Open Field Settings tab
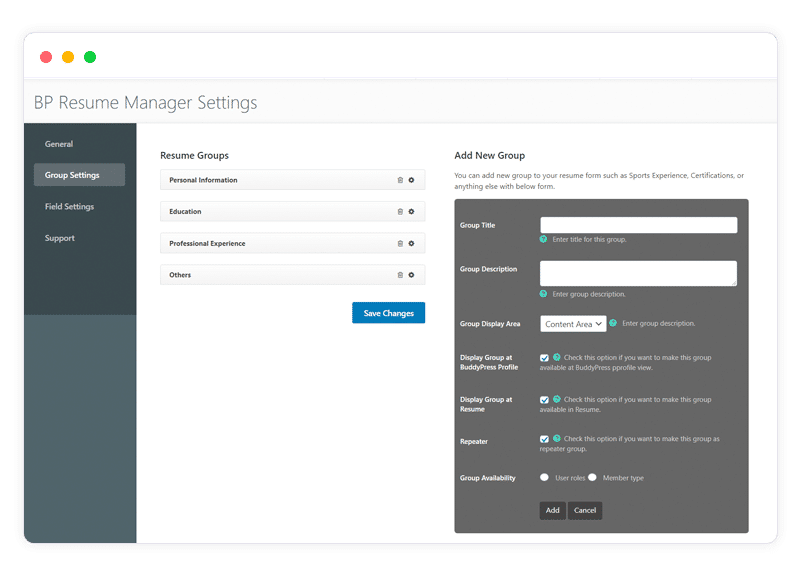This screenshot has width=800, height=574. (69, 207)
